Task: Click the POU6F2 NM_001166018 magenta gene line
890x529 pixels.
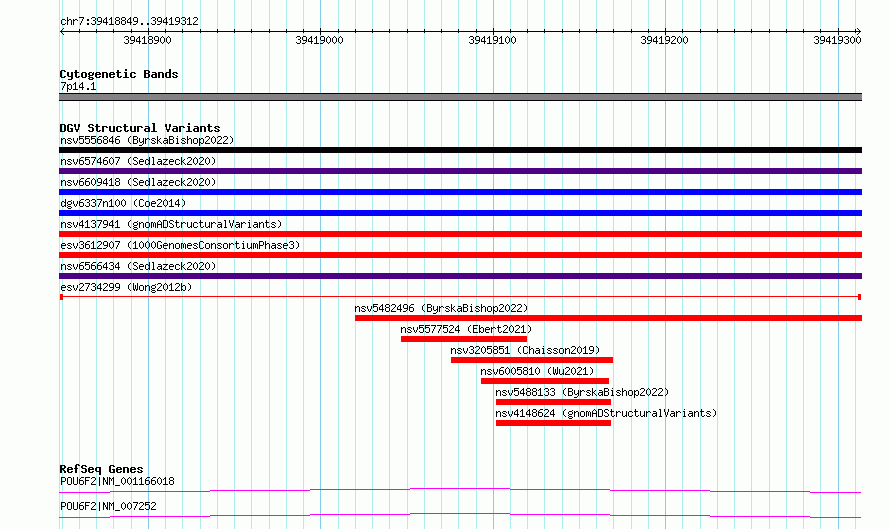Action: pyautogui.click(x=460, y=490)
